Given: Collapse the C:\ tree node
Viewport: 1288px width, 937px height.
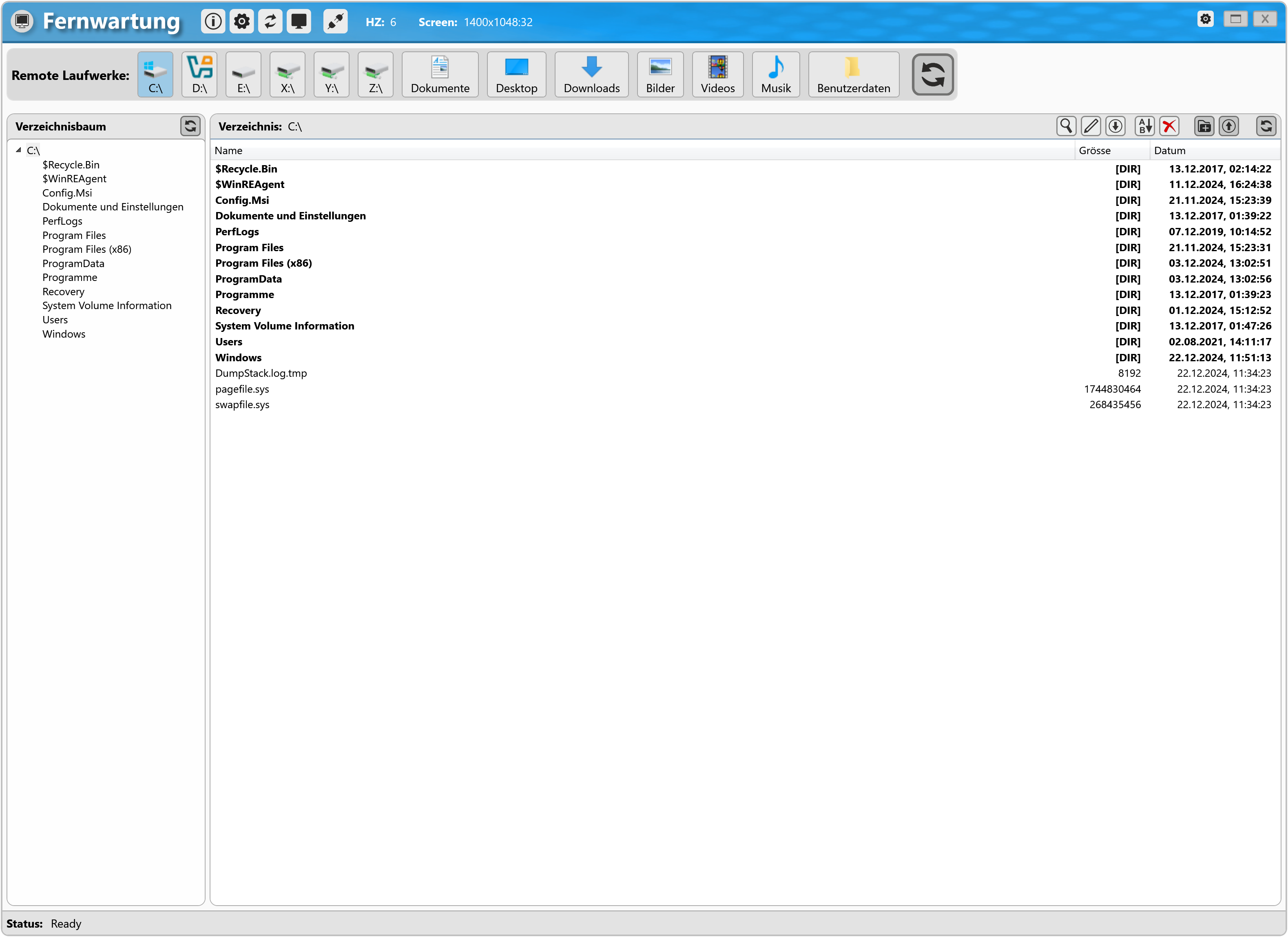Looking at the screenshot, I should 19,150.
